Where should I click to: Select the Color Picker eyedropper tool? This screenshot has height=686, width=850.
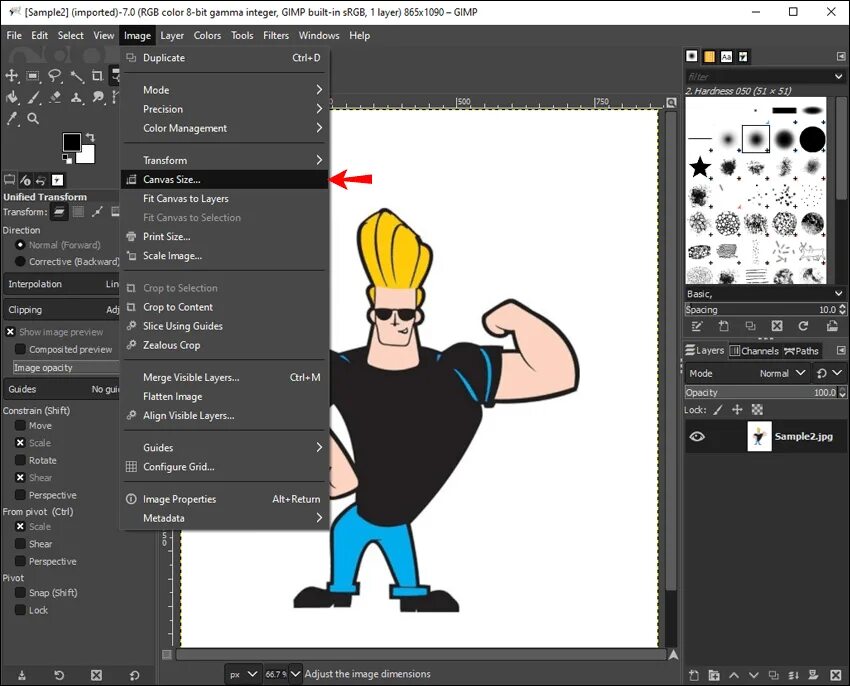(x=12, y=118)
